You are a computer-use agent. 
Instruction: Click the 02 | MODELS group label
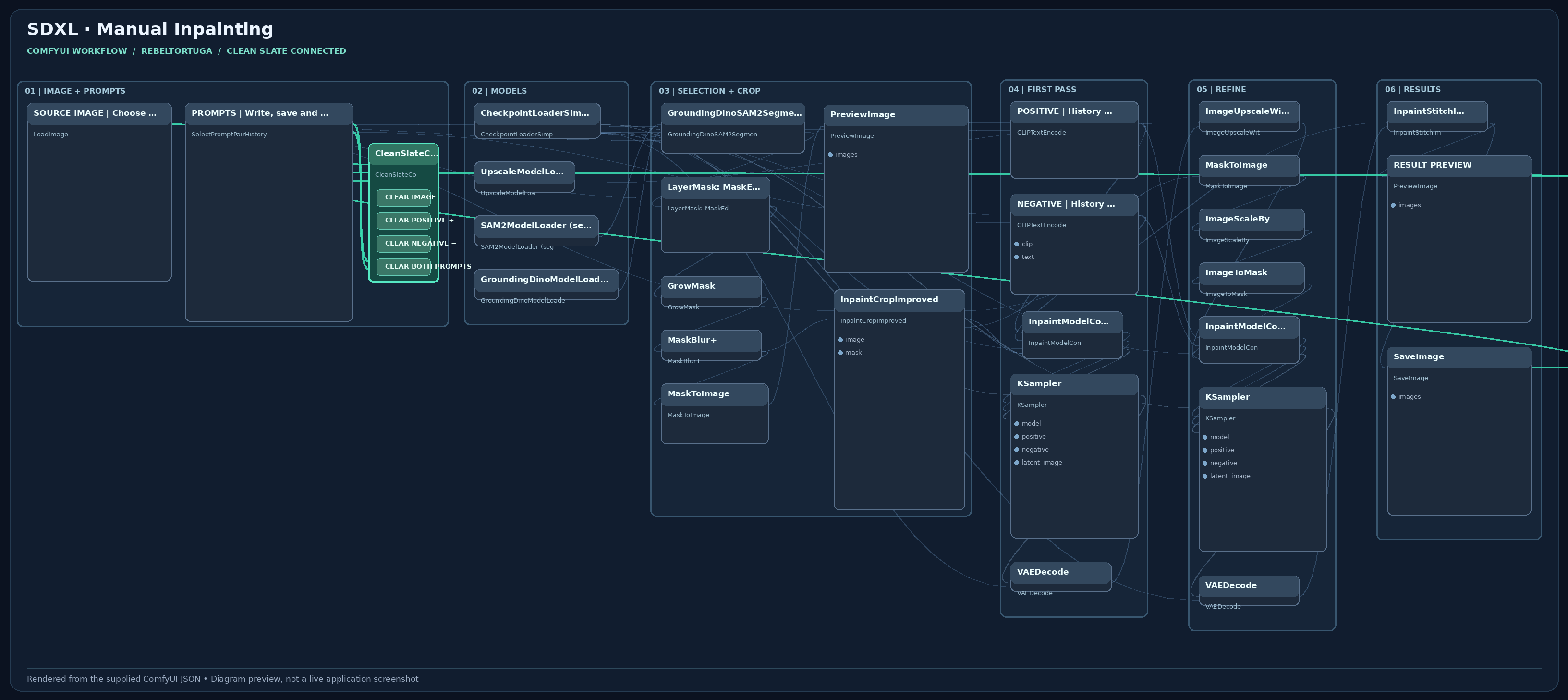pyautogui.click(x=499, y=91)
